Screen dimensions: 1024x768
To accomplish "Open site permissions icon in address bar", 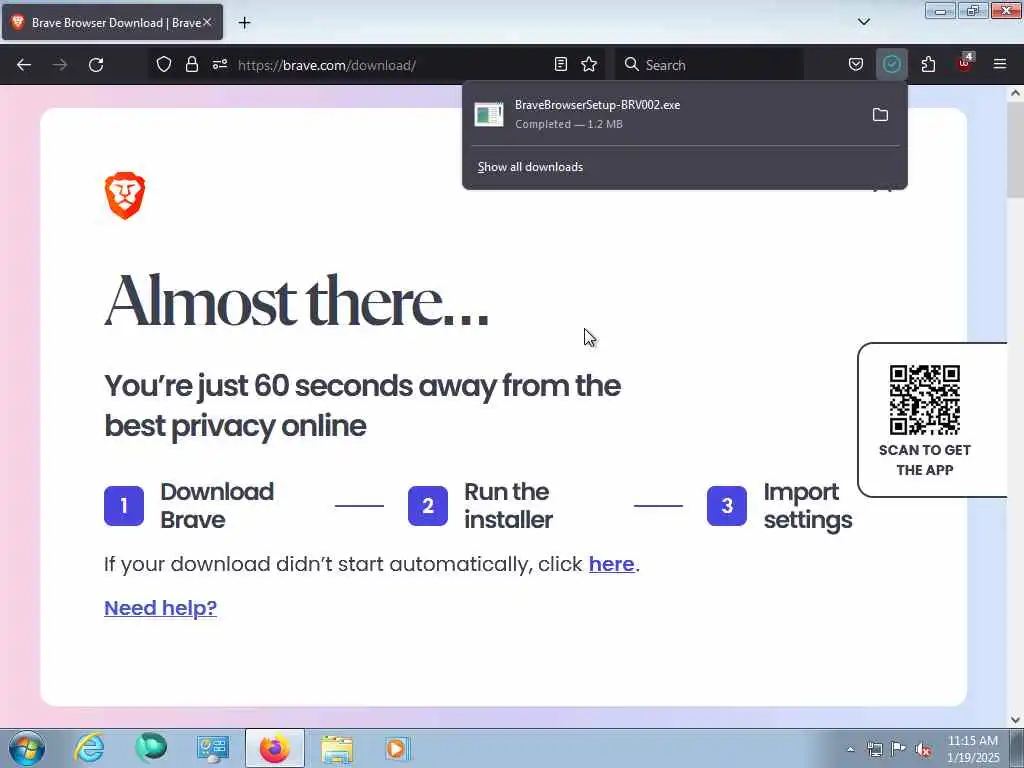I will tap(219, 64).
